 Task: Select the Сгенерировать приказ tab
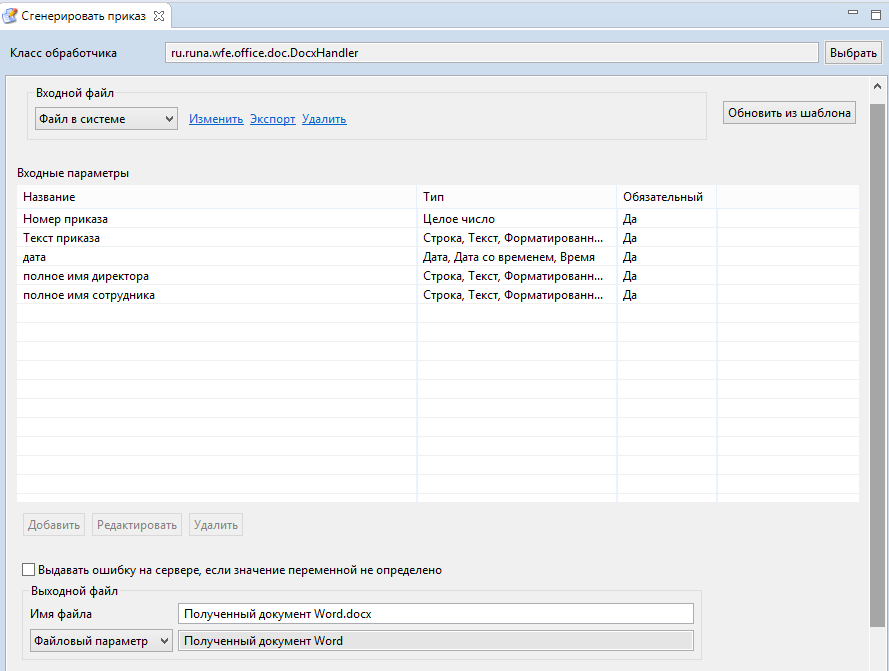(83, 16)
